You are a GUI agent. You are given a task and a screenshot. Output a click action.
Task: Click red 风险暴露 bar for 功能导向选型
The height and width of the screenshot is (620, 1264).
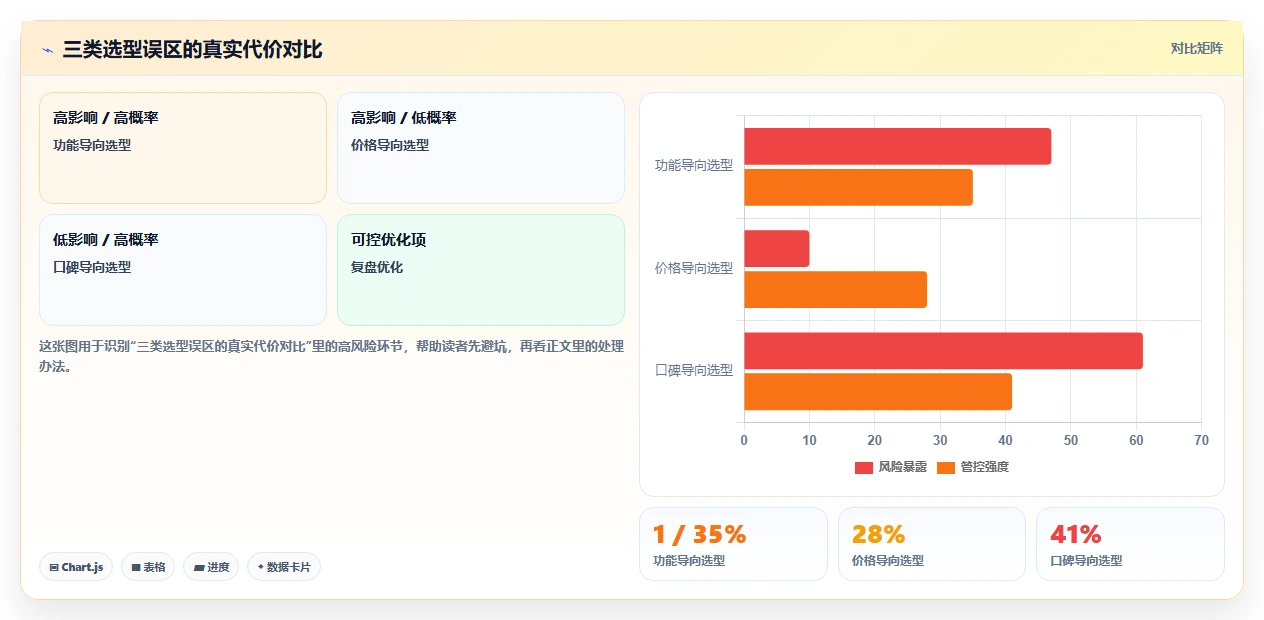click(x=897, y=146)
